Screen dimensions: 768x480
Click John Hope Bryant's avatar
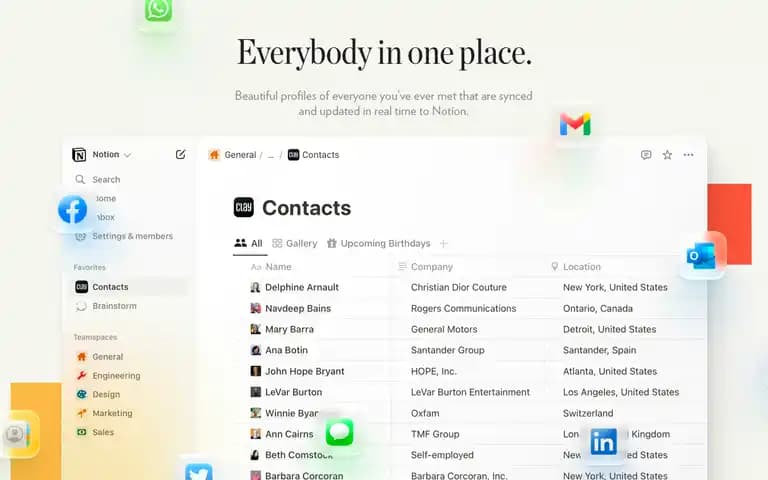[255, 371]
